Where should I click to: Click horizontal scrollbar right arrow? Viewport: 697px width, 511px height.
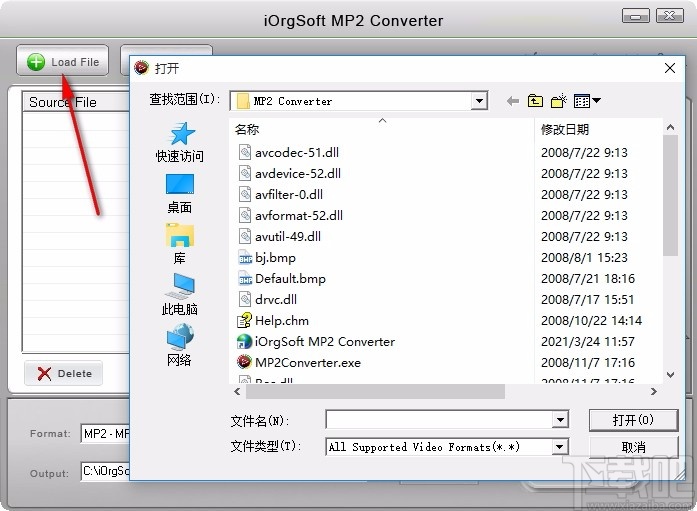[653, 391]
